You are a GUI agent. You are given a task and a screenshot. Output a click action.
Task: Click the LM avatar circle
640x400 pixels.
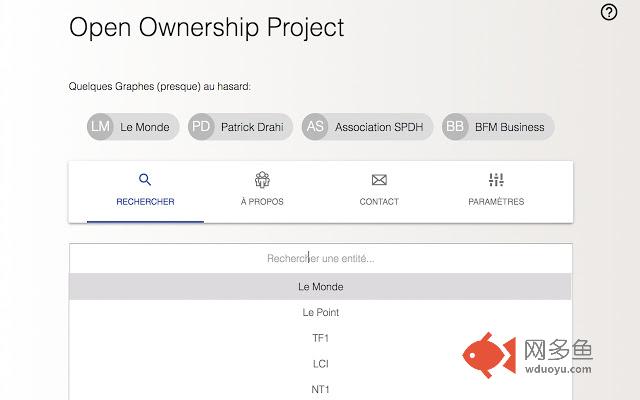[x=100, y=127]
